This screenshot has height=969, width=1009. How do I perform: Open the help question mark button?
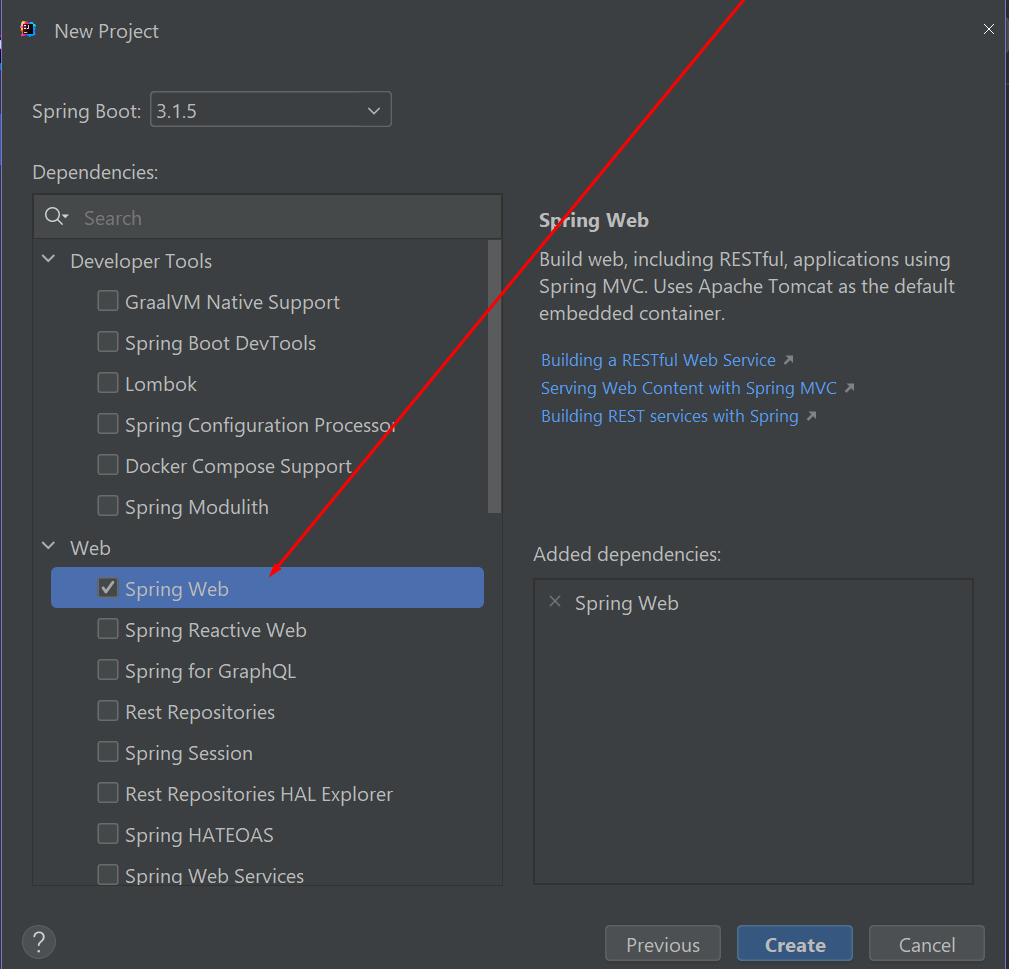pyautogui.click(x=39, y=941)
